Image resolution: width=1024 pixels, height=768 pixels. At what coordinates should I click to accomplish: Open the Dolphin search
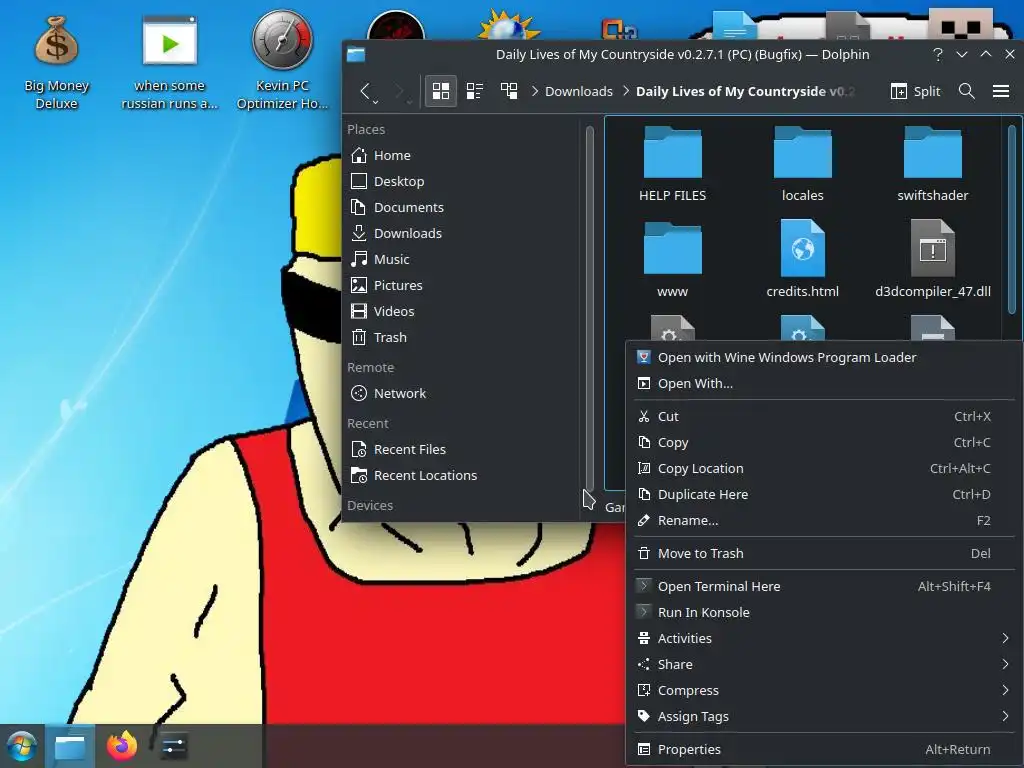pyautogui.click(x=967, y=91)
